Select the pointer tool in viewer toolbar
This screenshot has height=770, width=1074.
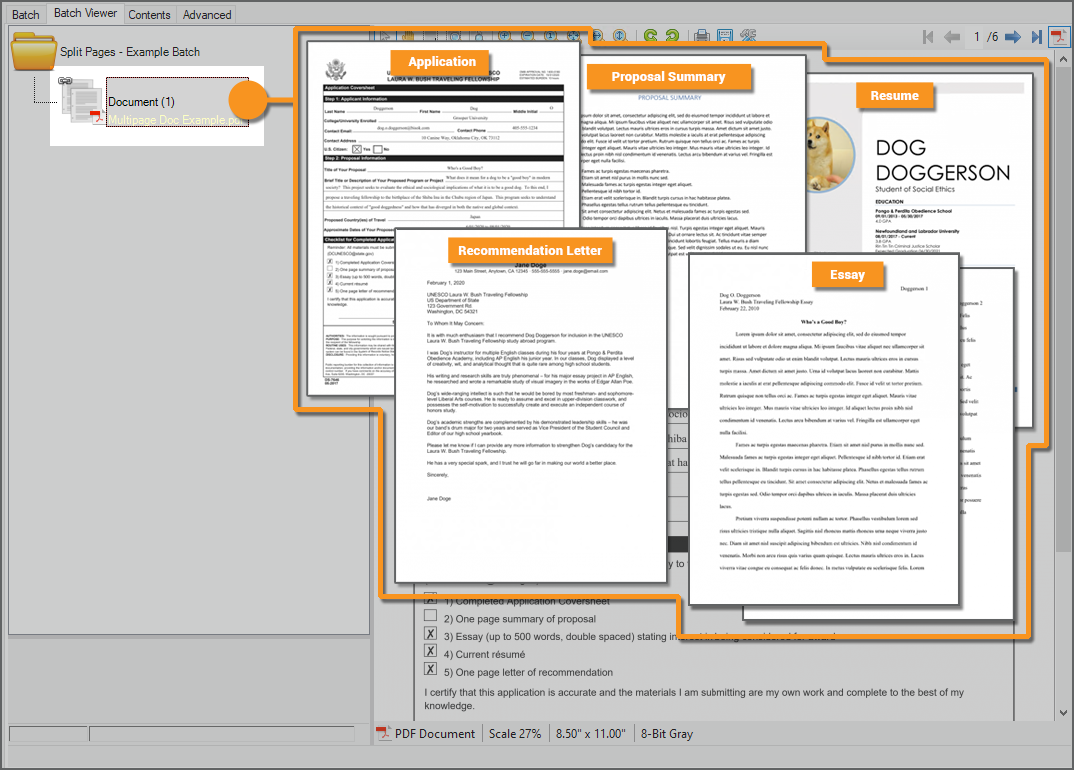click(x=385, y=36)
